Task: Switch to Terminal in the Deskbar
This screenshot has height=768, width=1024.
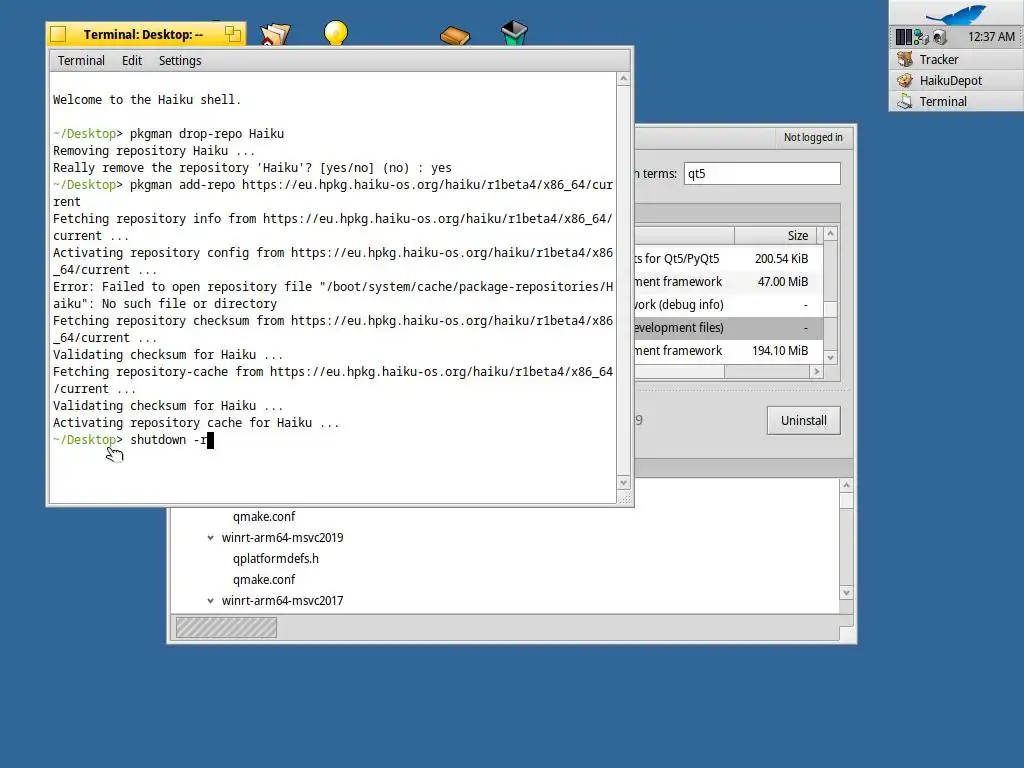Action: tap(956, 101)
